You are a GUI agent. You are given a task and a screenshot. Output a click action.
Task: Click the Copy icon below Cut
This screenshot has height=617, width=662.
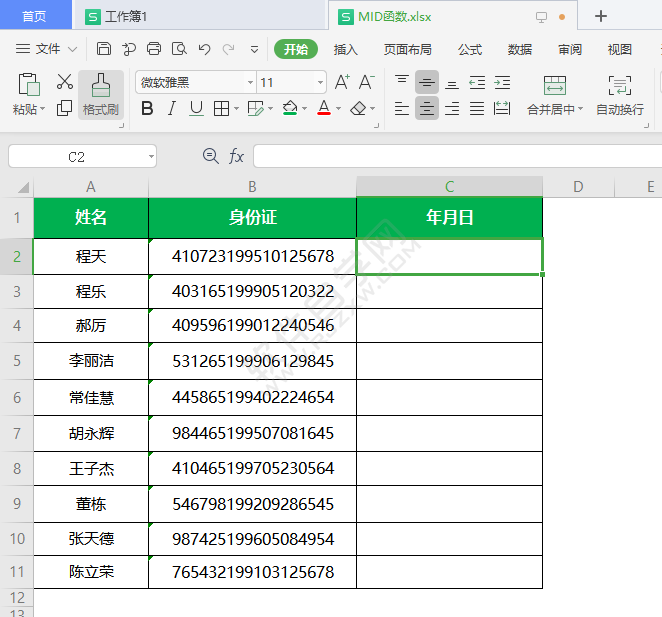tap(64, 108)
